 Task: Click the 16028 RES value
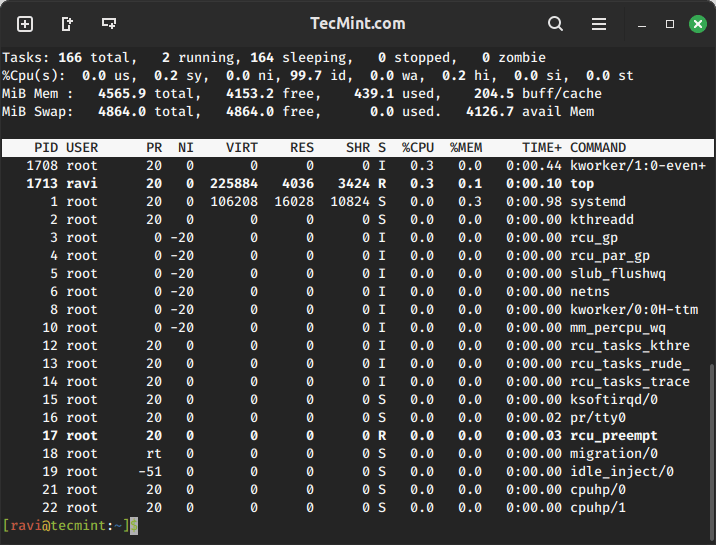click(x=294, y=202)
